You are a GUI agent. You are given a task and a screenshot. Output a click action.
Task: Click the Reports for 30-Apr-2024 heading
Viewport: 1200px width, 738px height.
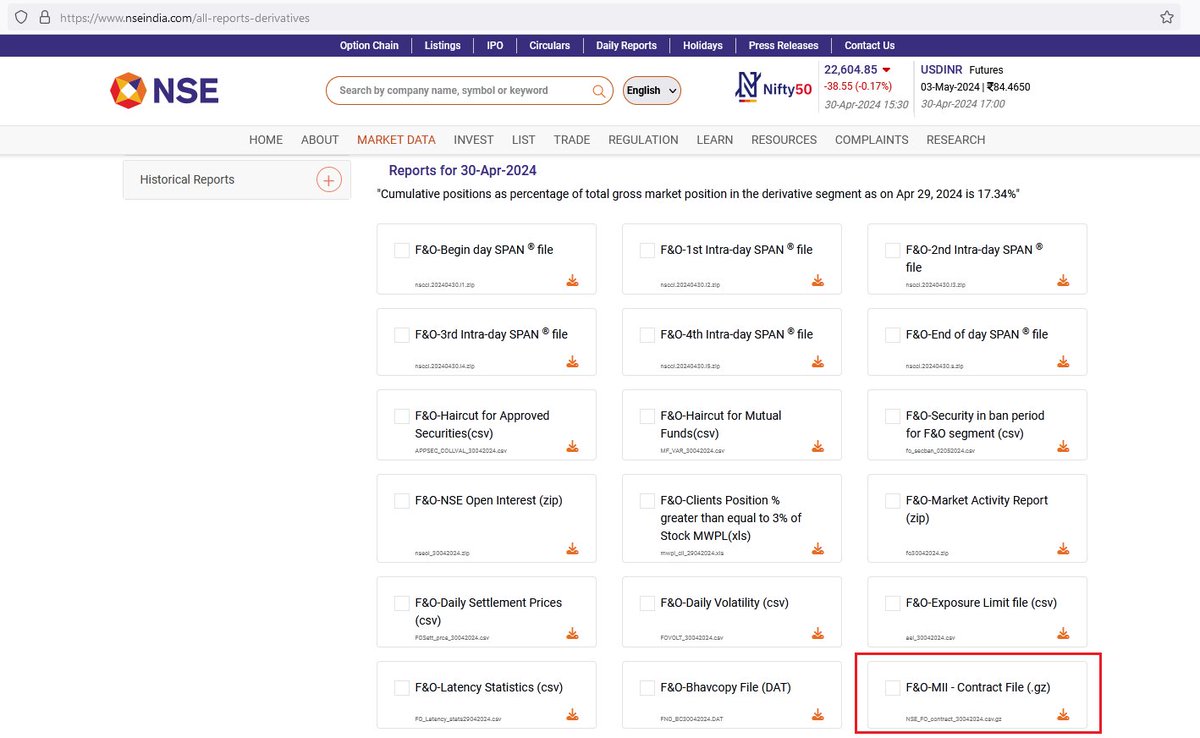coord(463,171)
